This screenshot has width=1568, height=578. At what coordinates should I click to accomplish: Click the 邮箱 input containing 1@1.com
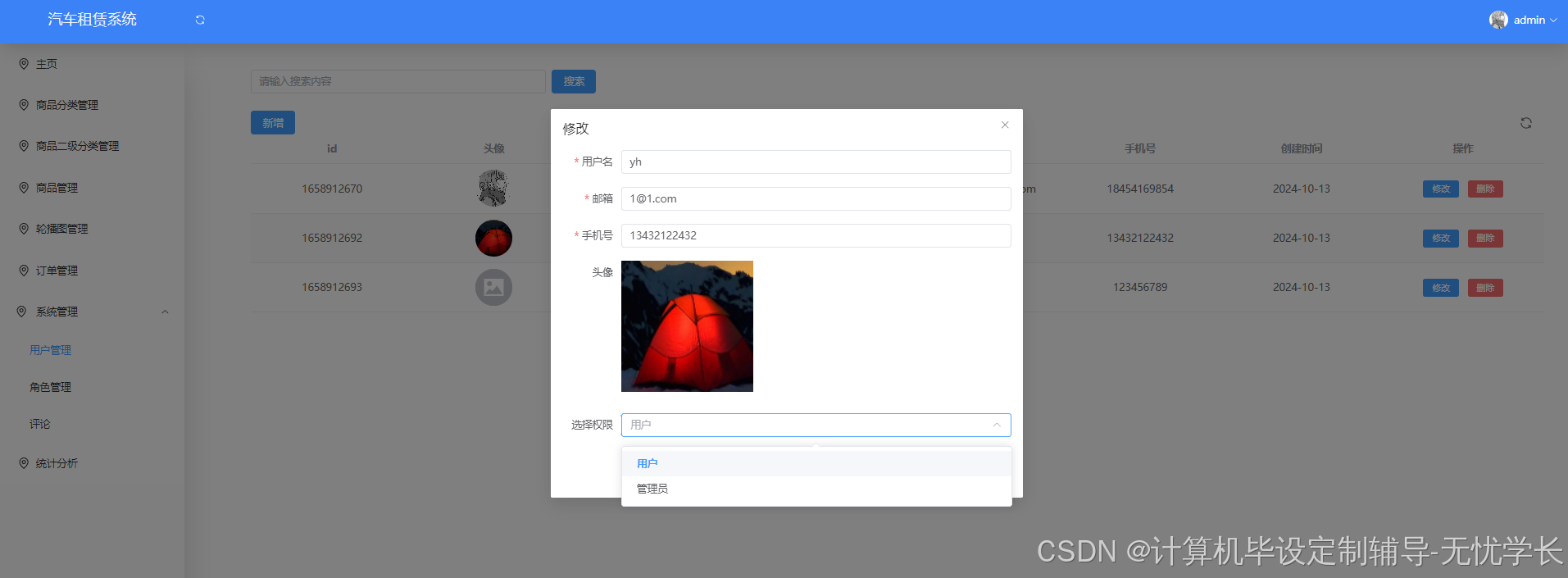816,198
